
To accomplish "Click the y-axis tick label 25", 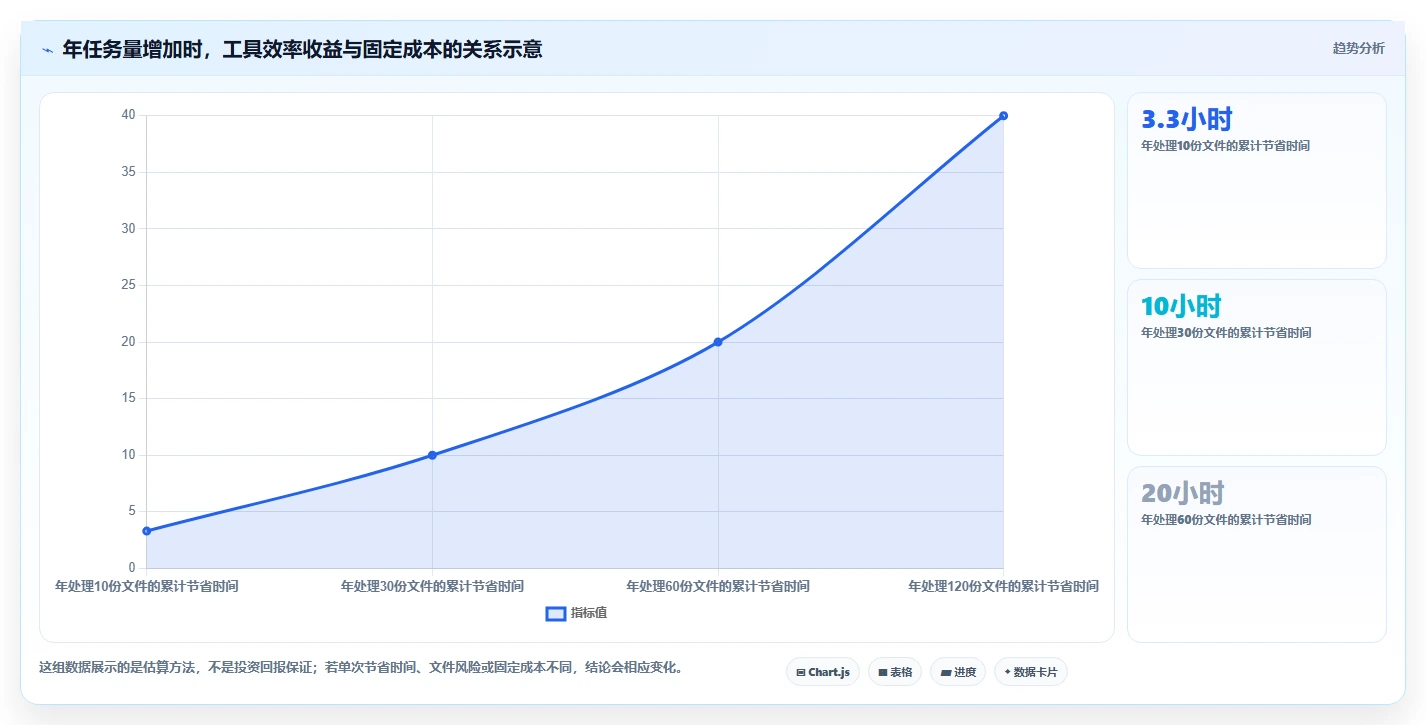I will click(129, 285).
